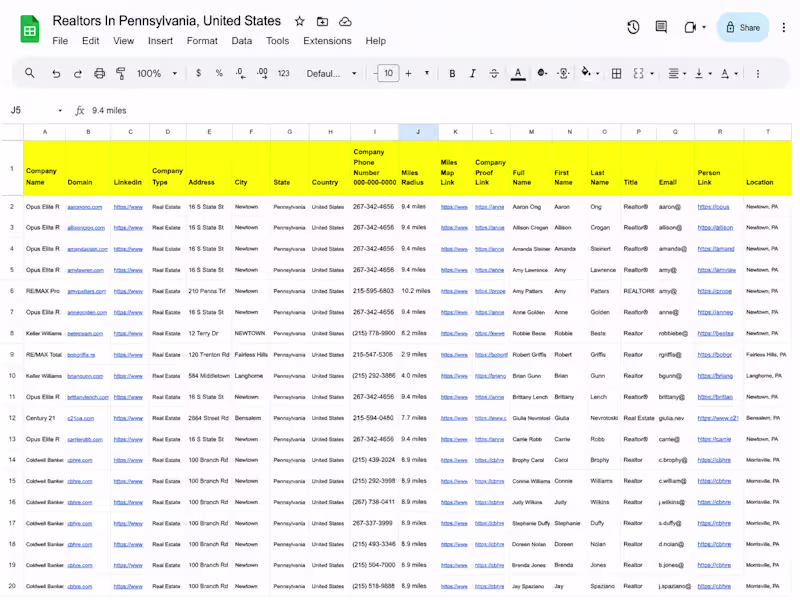Format as percent

click(x=219, y=73)
